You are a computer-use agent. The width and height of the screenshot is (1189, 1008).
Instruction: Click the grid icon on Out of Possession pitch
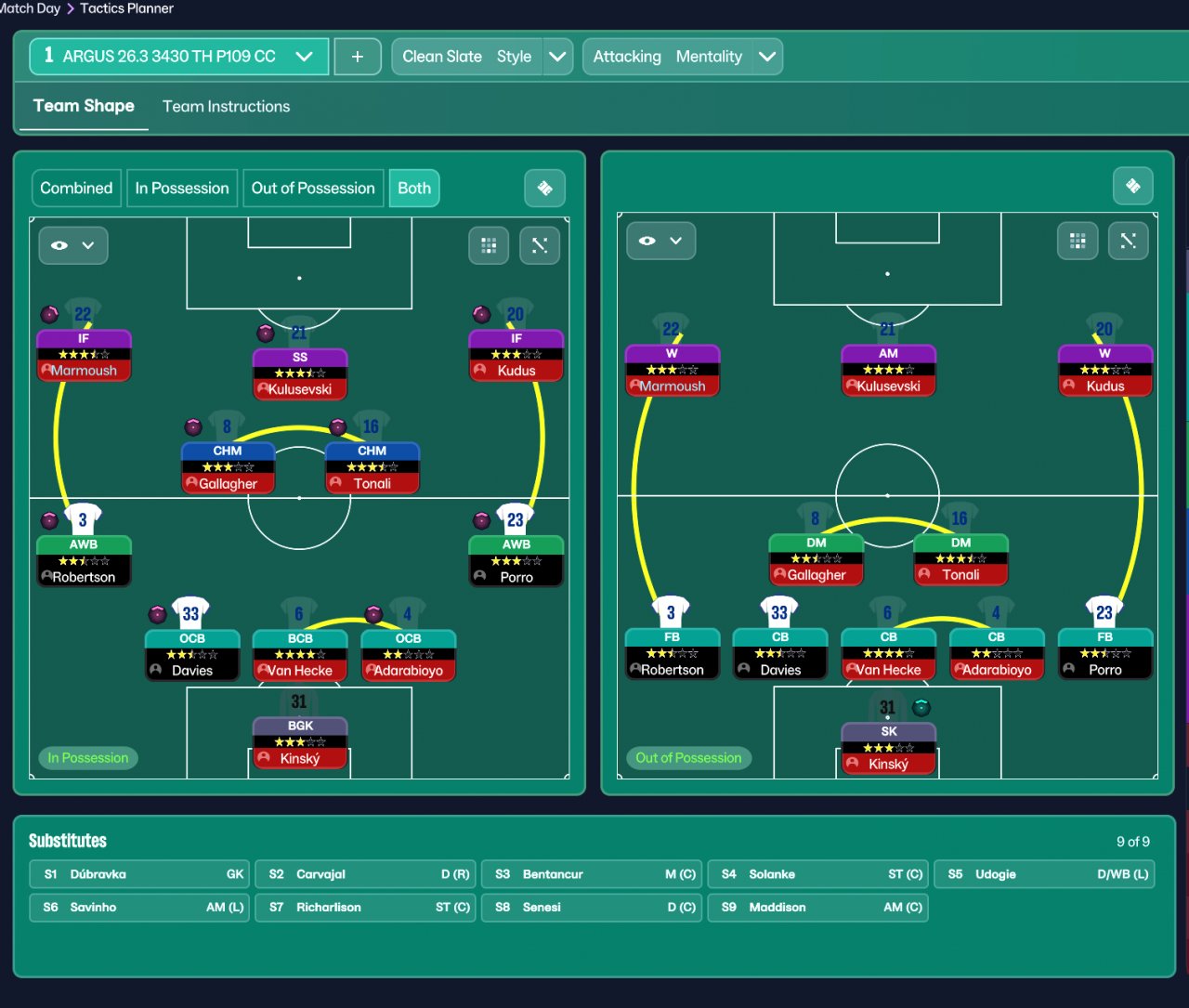[1078, 241]
